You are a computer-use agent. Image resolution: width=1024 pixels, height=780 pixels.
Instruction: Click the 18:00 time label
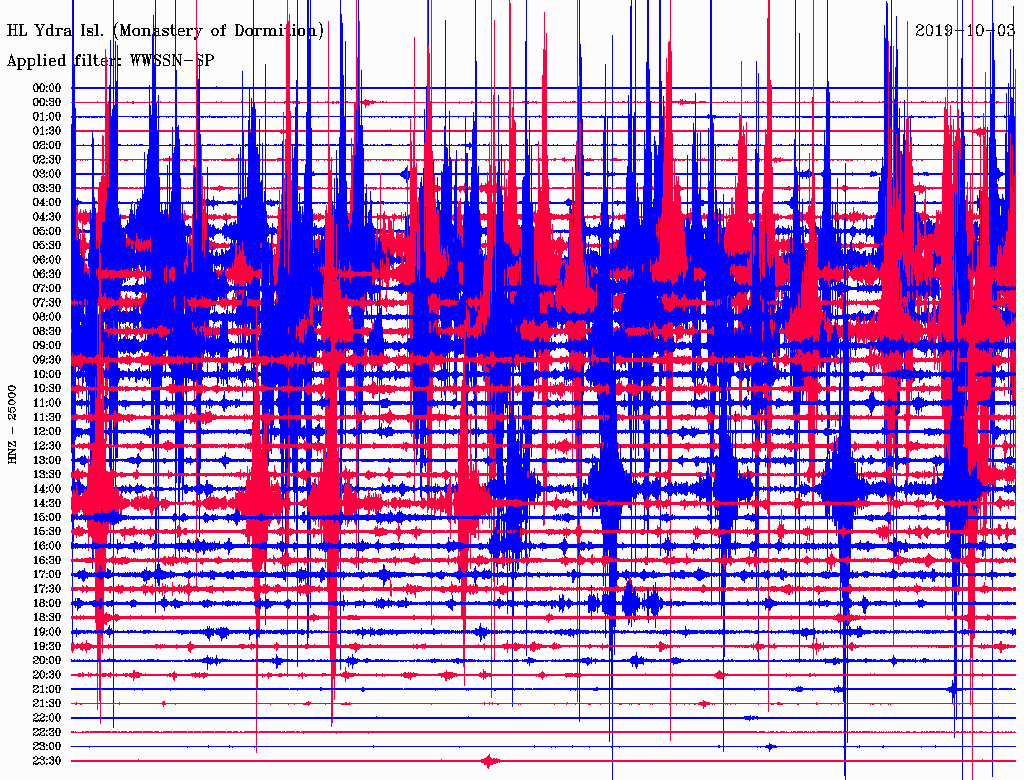click(x=47, y=604)
